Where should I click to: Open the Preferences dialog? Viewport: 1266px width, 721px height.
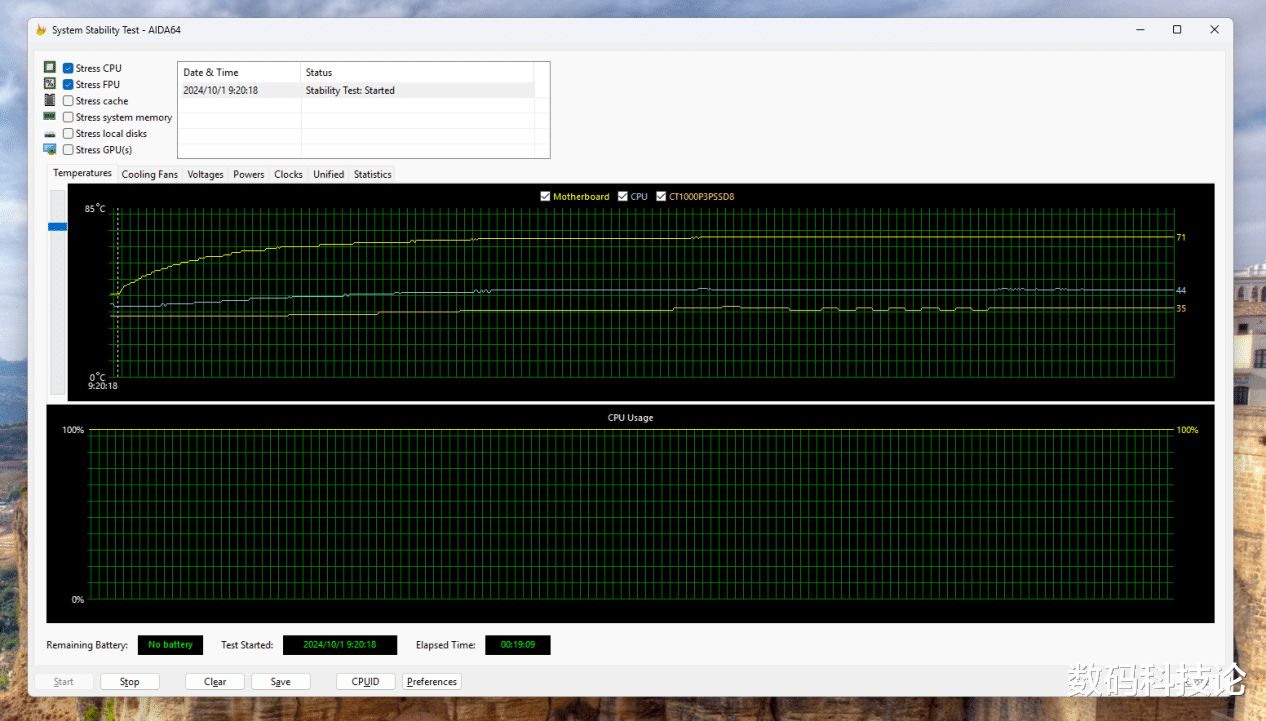(x=432, y=682)
